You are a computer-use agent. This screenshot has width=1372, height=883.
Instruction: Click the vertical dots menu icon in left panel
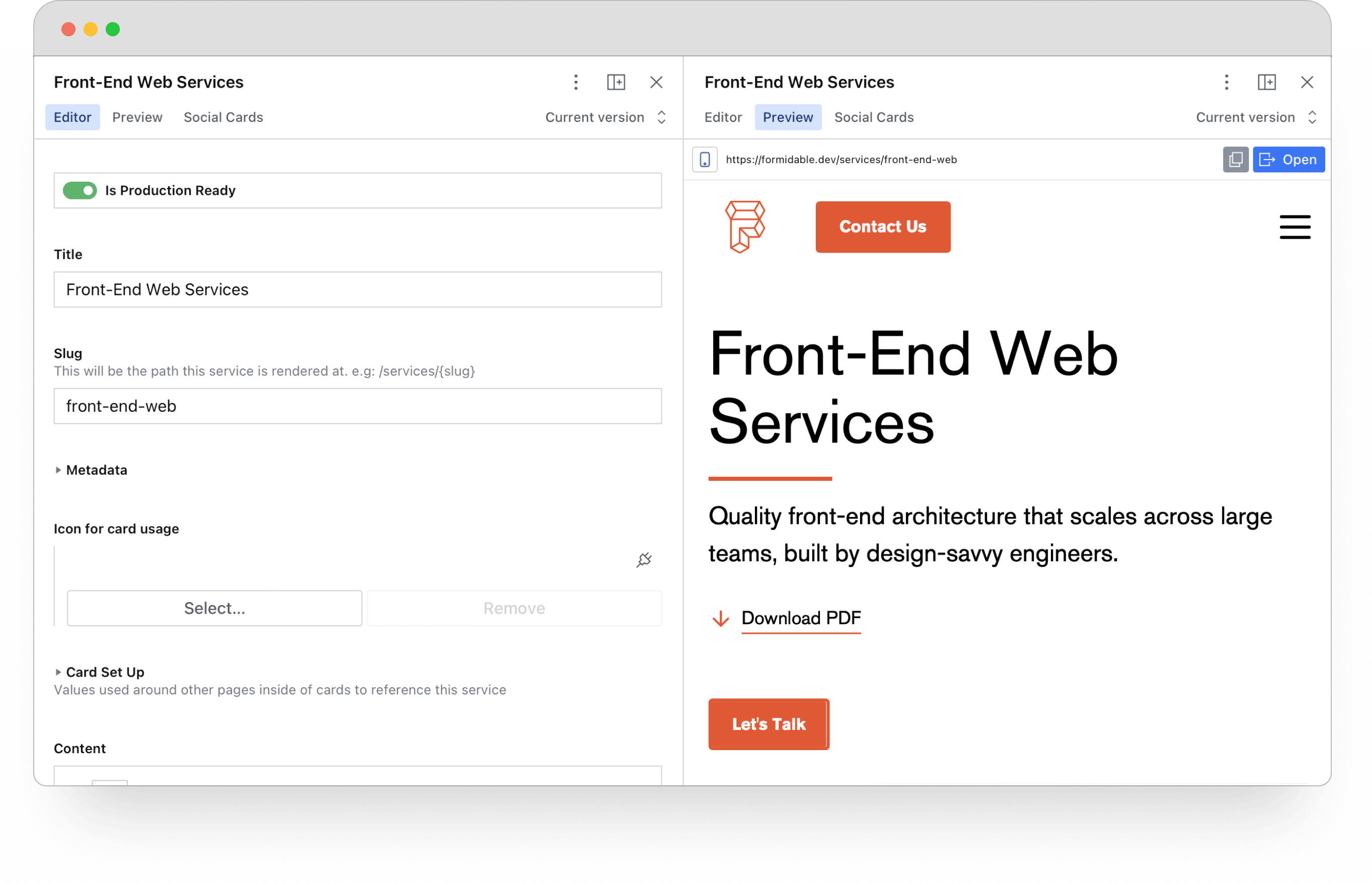point(576,82)
